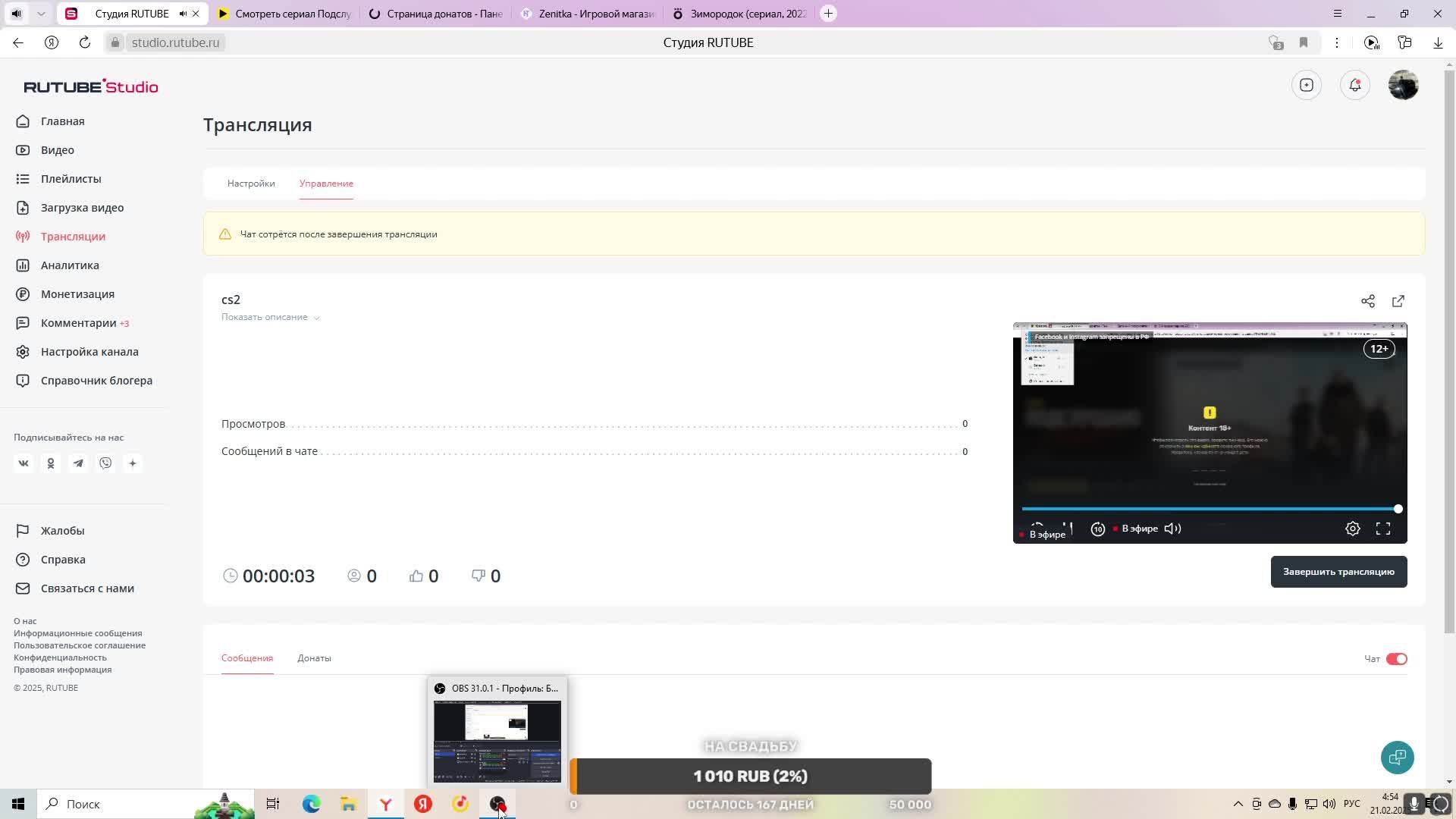Expand Показать описание under cs2

(x=271, y=317)
